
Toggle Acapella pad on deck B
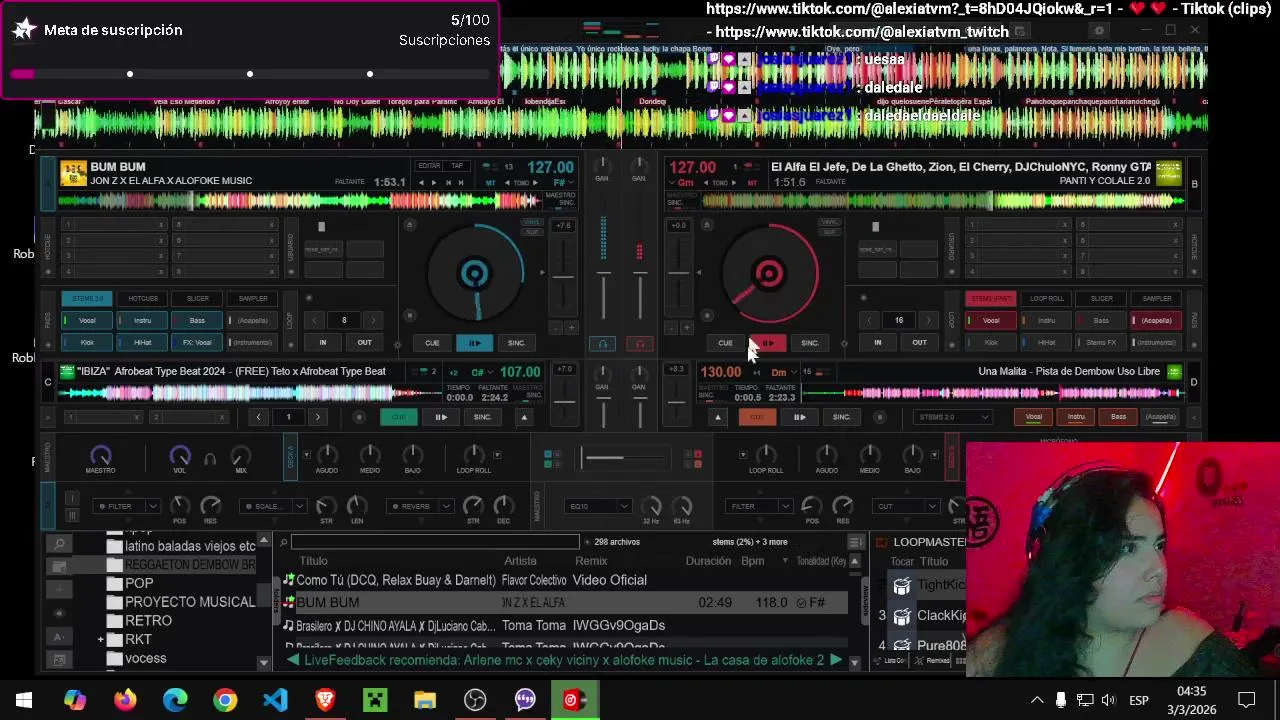pyautogui.click(x=1156, y=320)
